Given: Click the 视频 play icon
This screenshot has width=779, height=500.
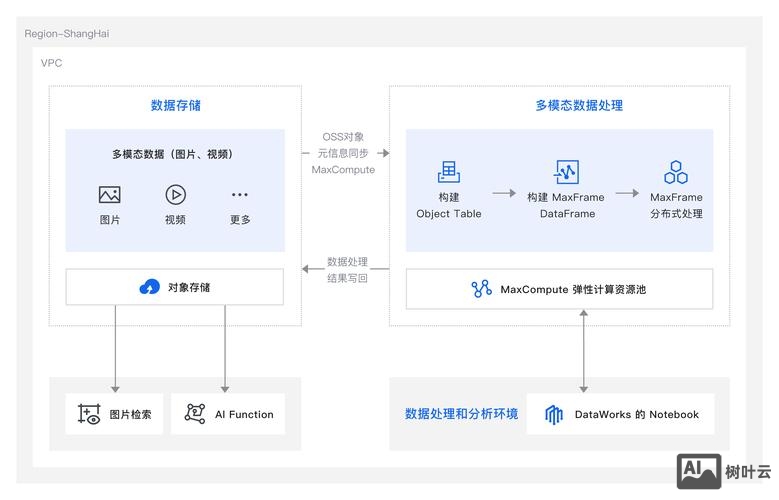Looking at the screenshot, I should (x=175, y=194).
